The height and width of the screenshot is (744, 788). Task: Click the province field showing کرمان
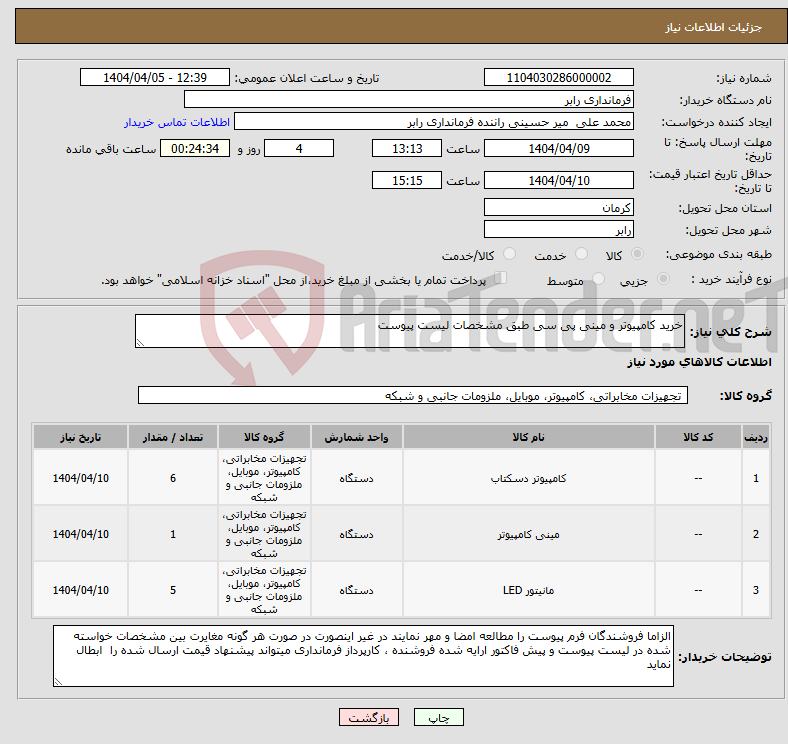pyautogui.click(x=559, y=207)
